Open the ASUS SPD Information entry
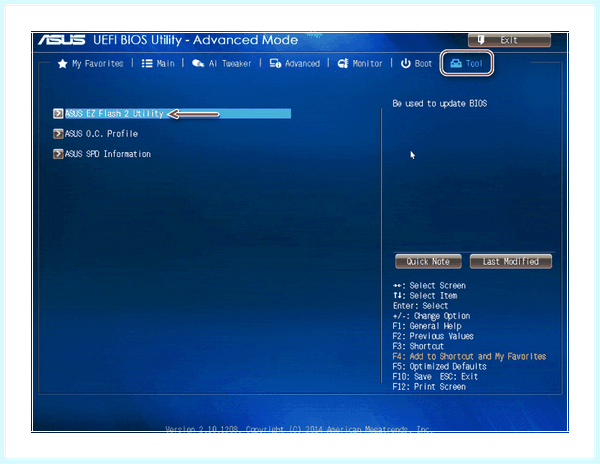600x464 pixels. (x=108, y=154)
